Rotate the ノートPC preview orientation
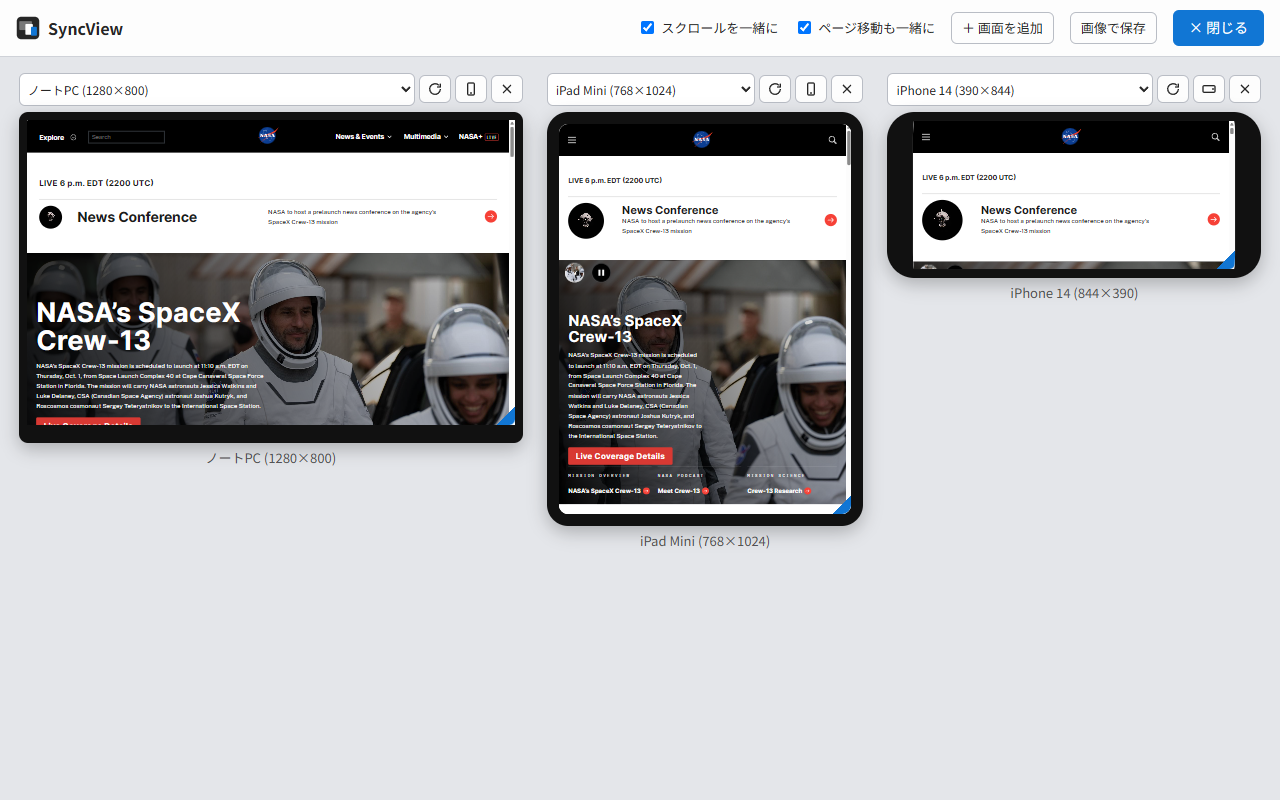 tap(471, 89)
